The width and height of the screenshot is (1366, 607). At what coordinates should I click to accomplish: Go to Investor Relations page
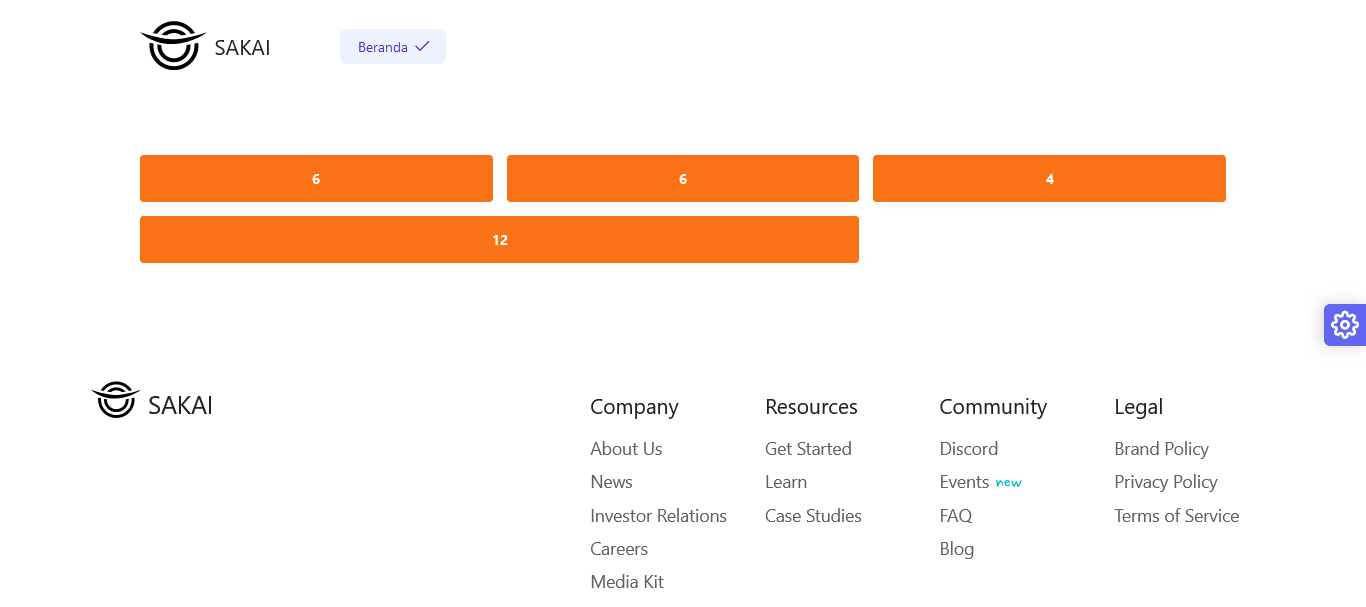[658, 516]
